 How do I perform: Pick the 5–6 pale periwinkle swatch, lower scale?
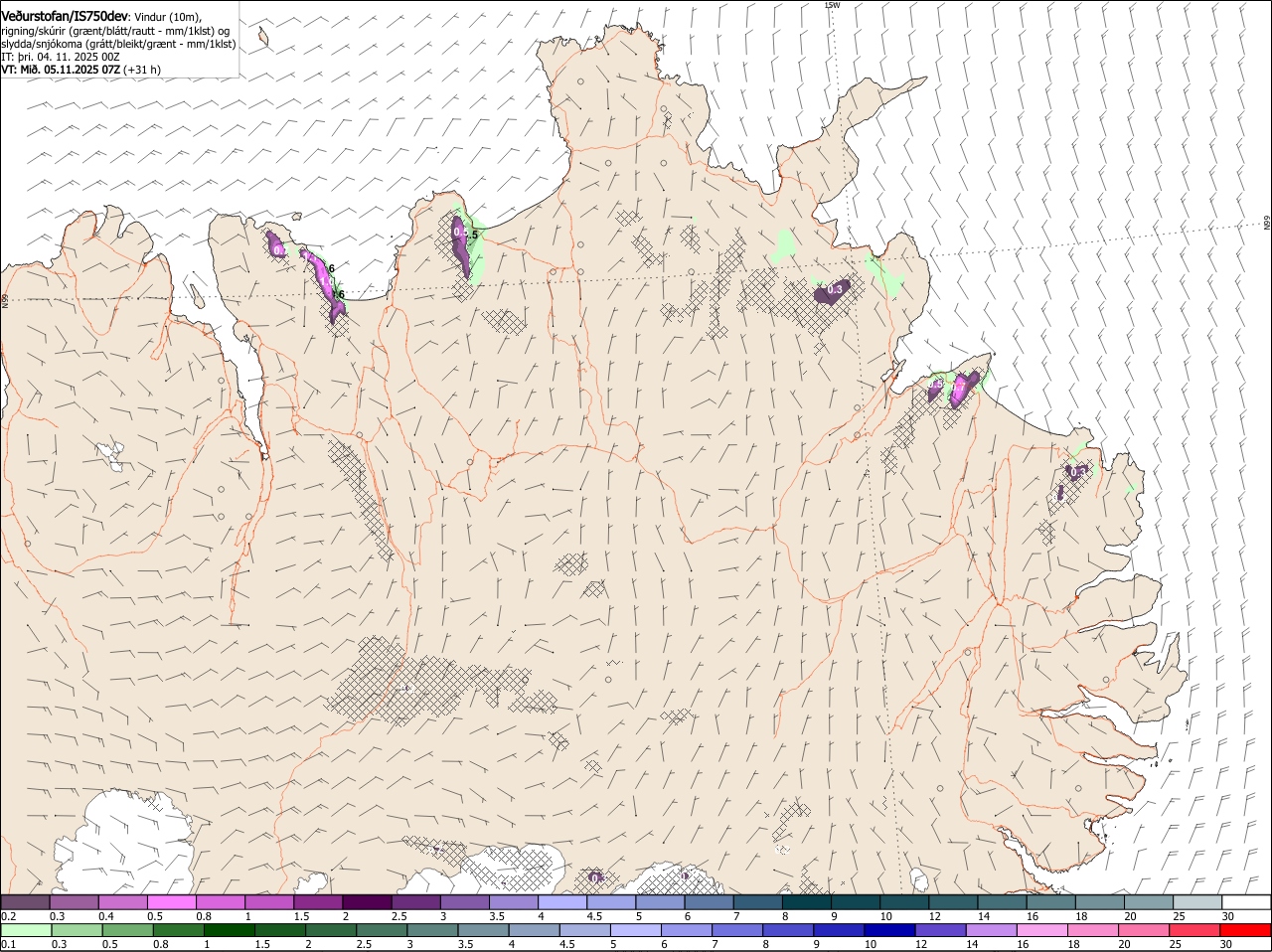point(636,931)
